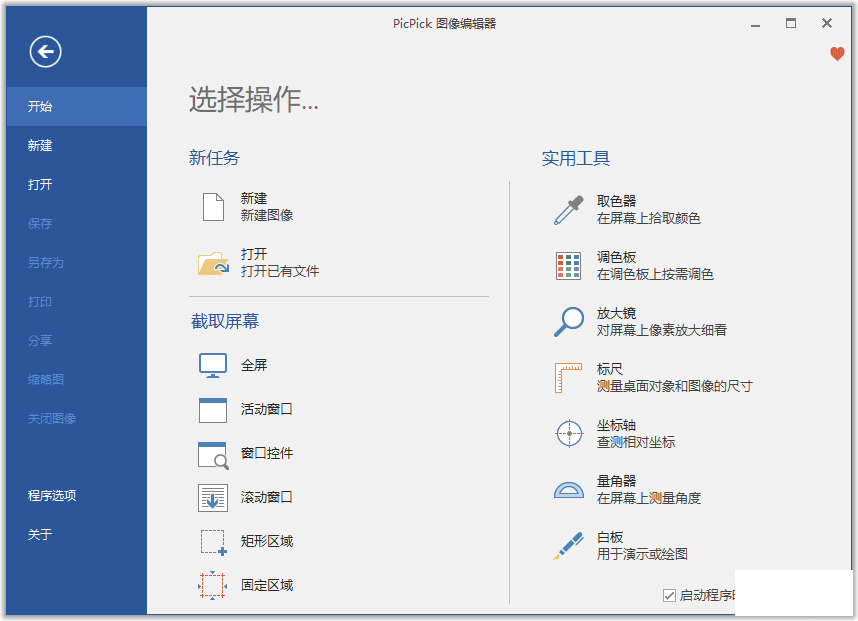Click the back arrow icon

pyautogui.click(x=45, y=52)
